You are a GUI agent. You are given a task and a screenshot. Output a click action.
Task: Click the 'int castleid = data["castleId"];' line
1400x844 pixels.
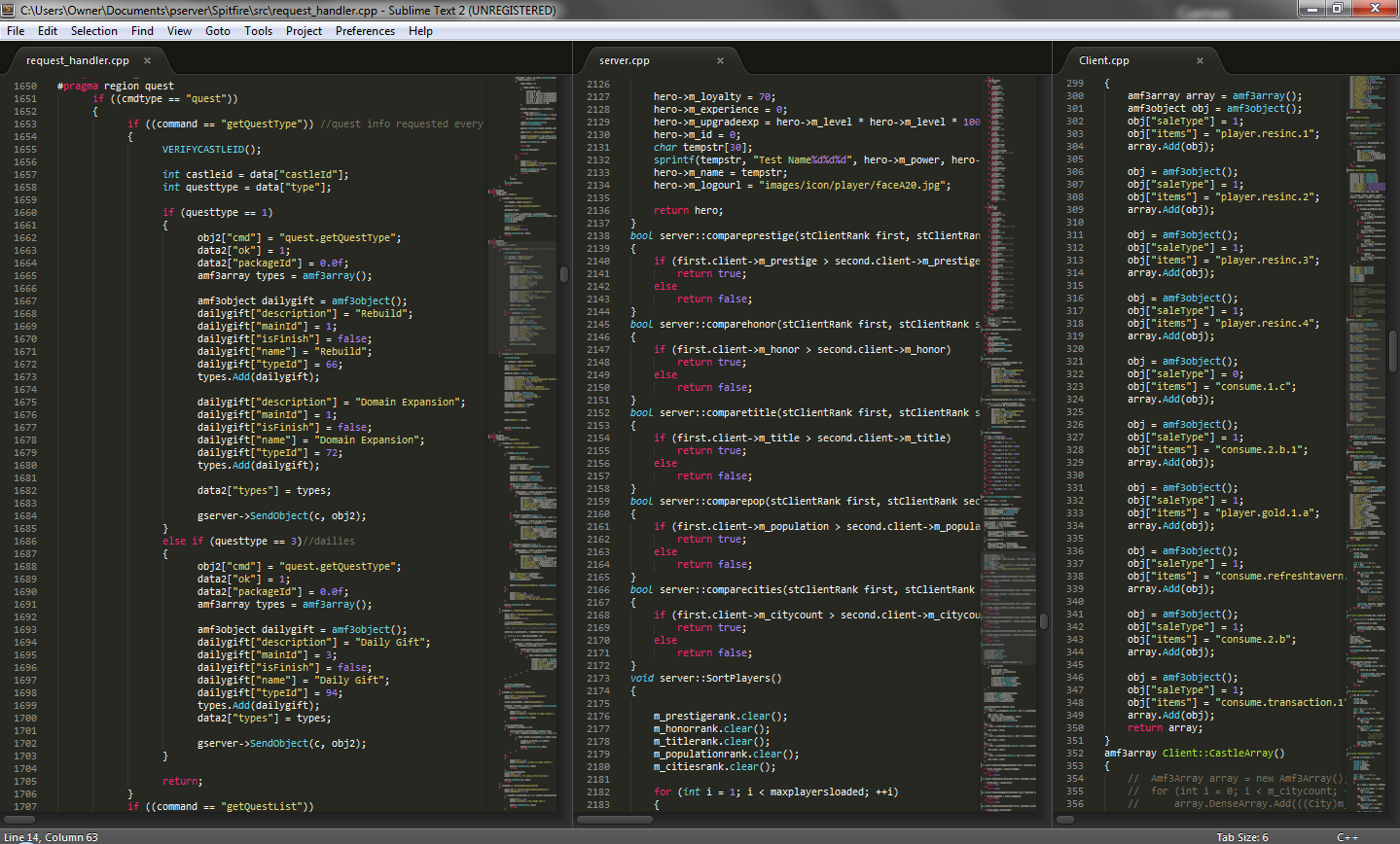255,174
